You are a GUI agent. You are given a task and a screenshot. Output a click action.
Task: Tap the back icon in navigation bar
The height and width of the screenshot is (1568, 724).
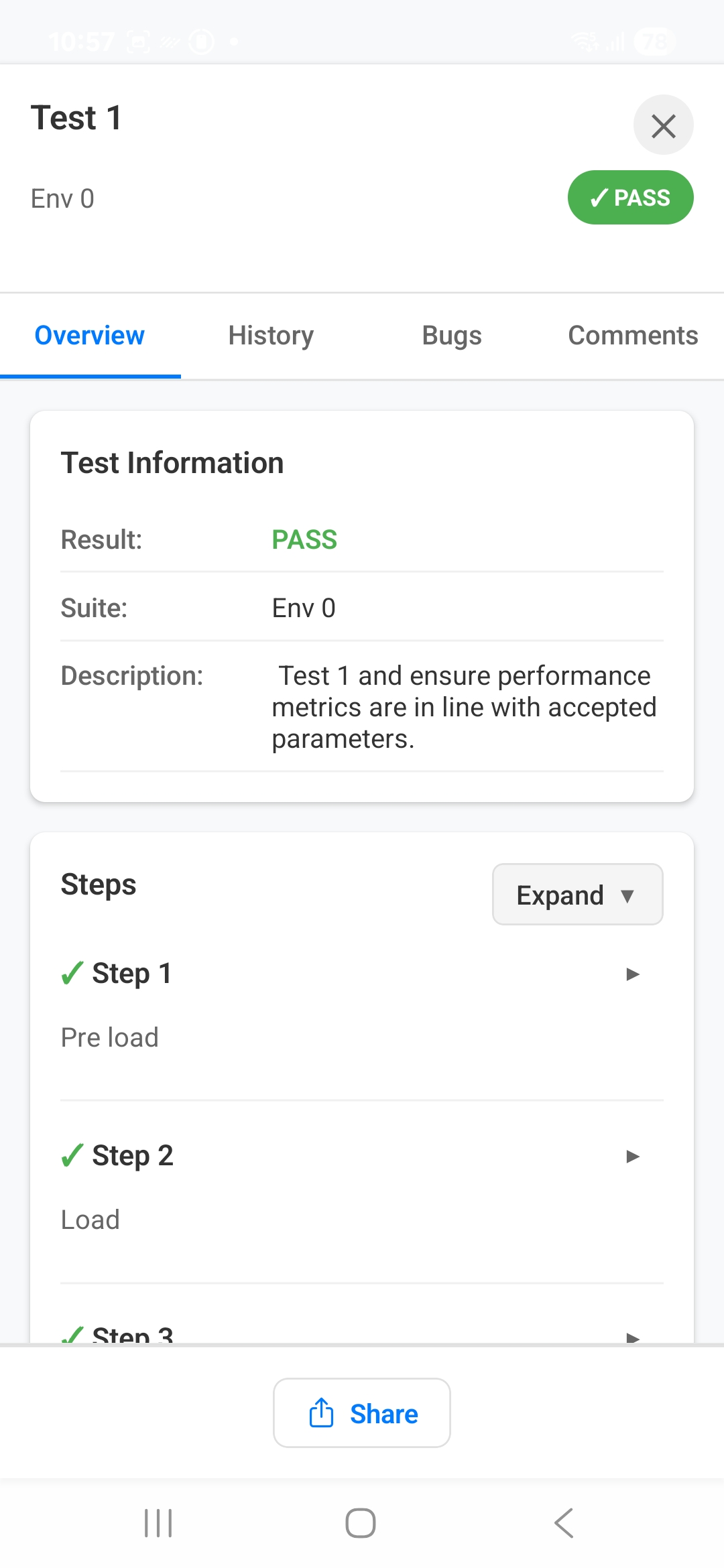(564, 1524)
